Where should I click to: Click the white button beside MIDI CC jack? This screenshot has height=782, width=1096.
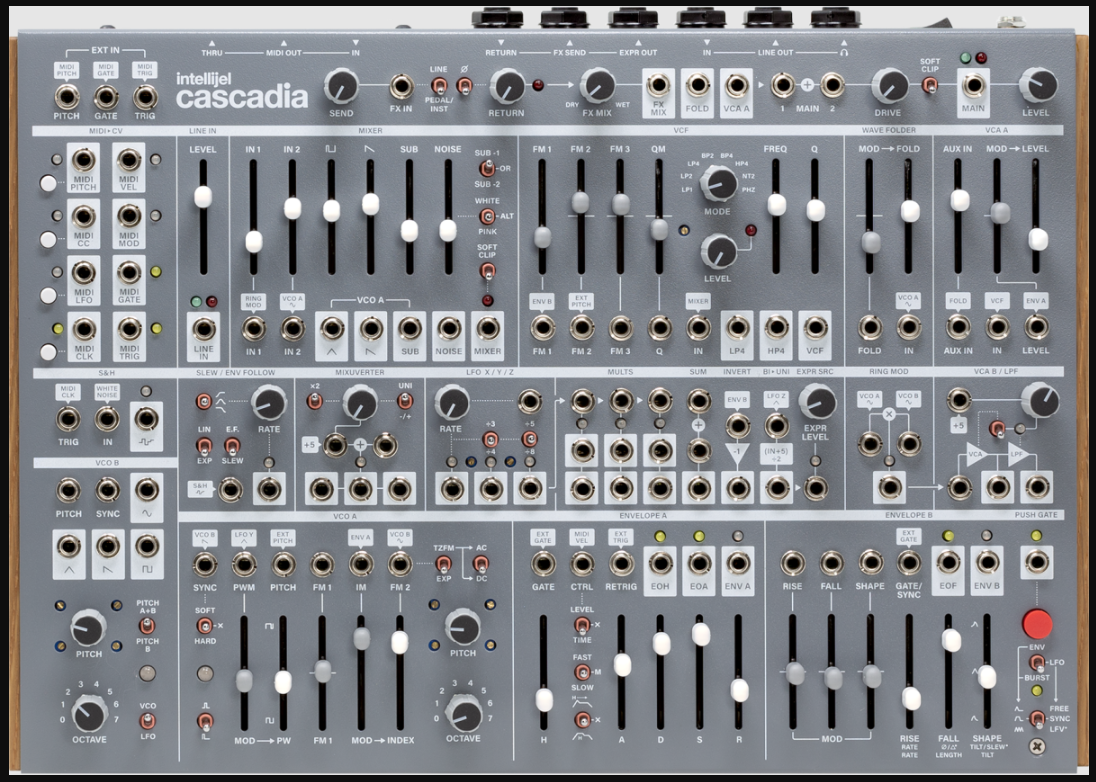click(48, 240)
